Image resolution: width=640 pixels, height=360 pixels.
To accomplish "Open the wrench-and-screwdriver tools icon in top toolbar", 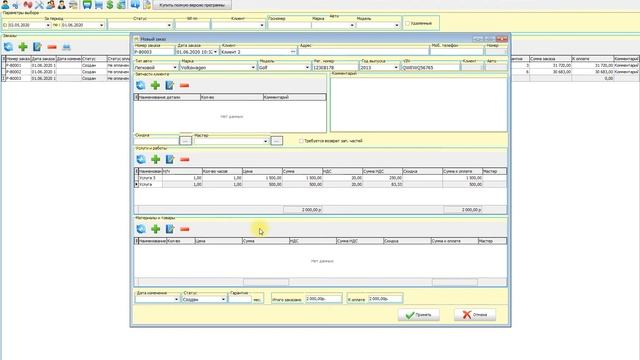I will (x=39, y=4).
